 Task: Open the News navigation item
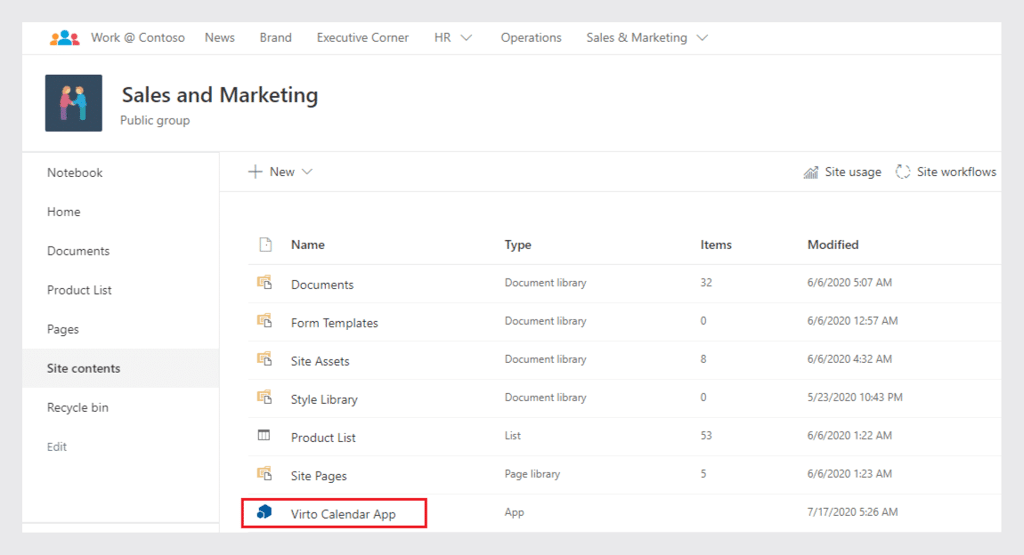(219, 38)
